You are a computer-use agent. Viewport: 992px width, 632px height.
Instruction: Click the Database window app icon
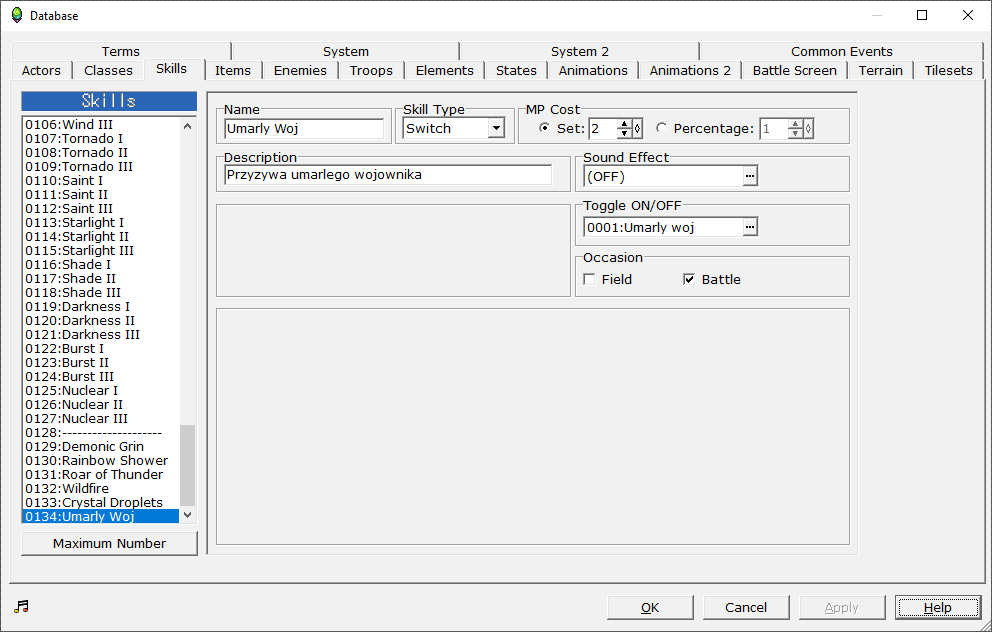click(17, 15)
